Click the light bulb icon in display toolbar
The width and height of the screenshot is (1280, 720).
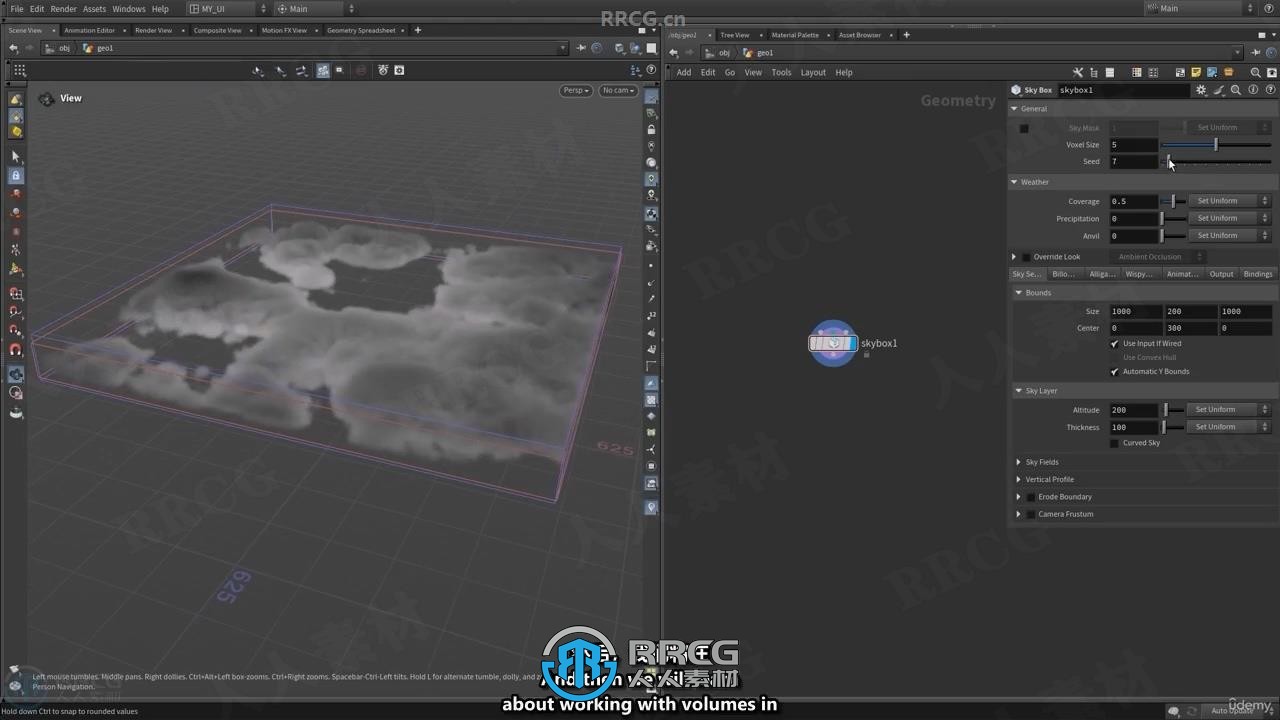[651, 507]
